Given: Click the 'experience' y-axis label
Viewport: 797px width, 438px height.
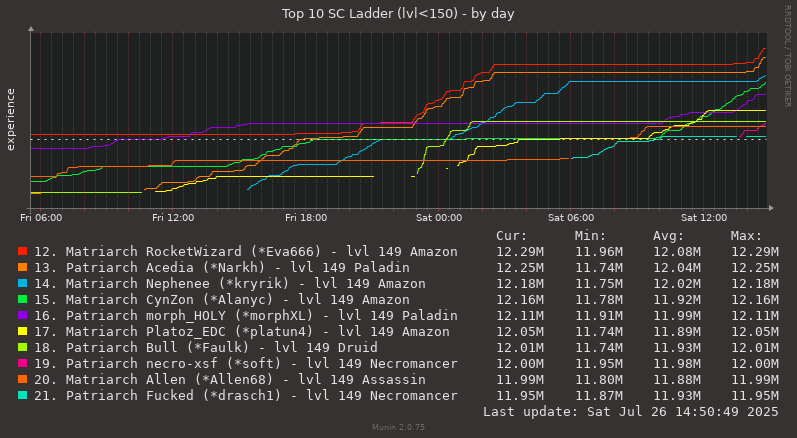Looking at the screenshot, I should (10, 119).
